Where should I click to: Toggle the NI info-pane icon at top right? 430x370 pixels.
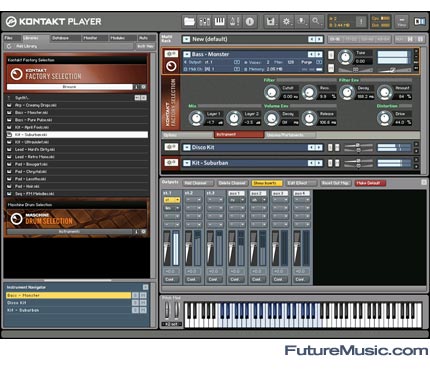point(419,22)
